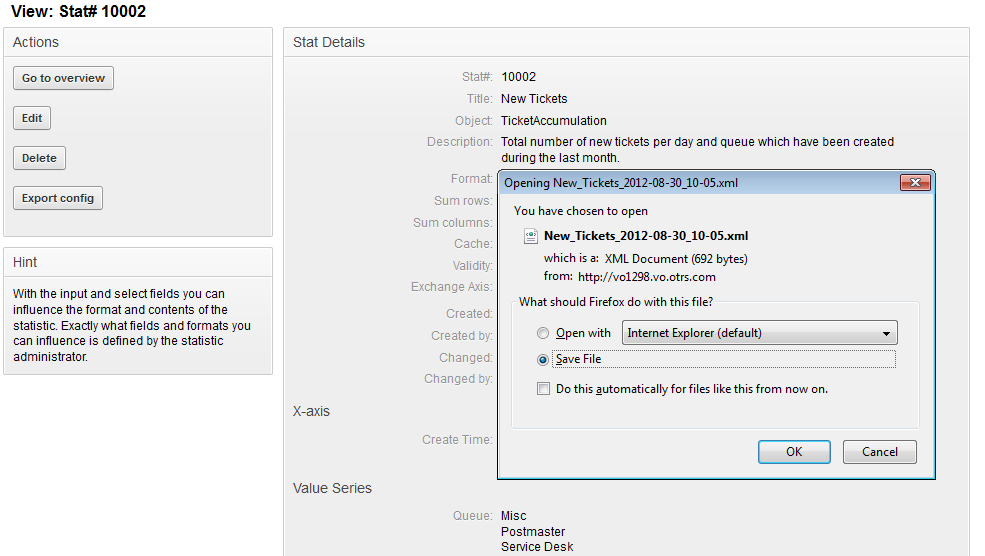Click the Service Desk queue entry

coord(537,547)
